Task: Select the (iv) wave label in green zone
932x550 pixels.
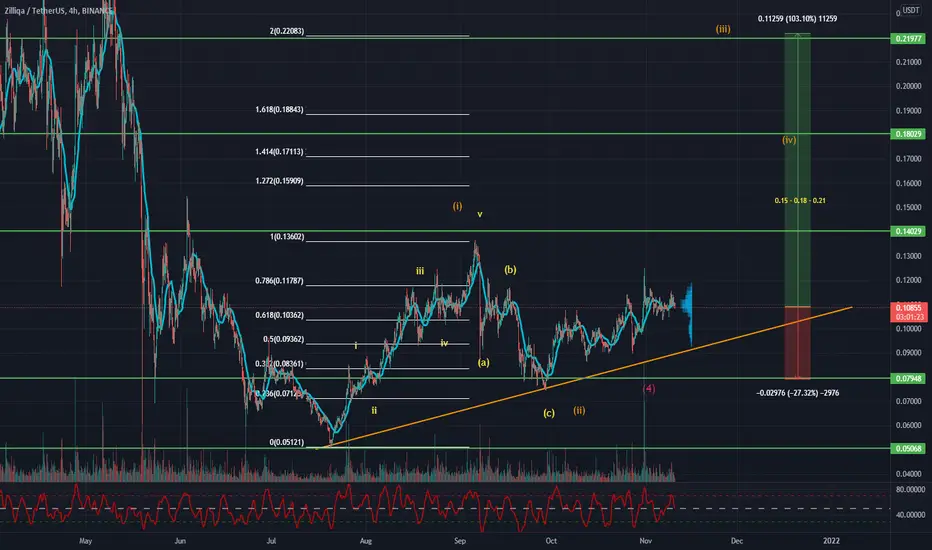Action: coord(789,140)
